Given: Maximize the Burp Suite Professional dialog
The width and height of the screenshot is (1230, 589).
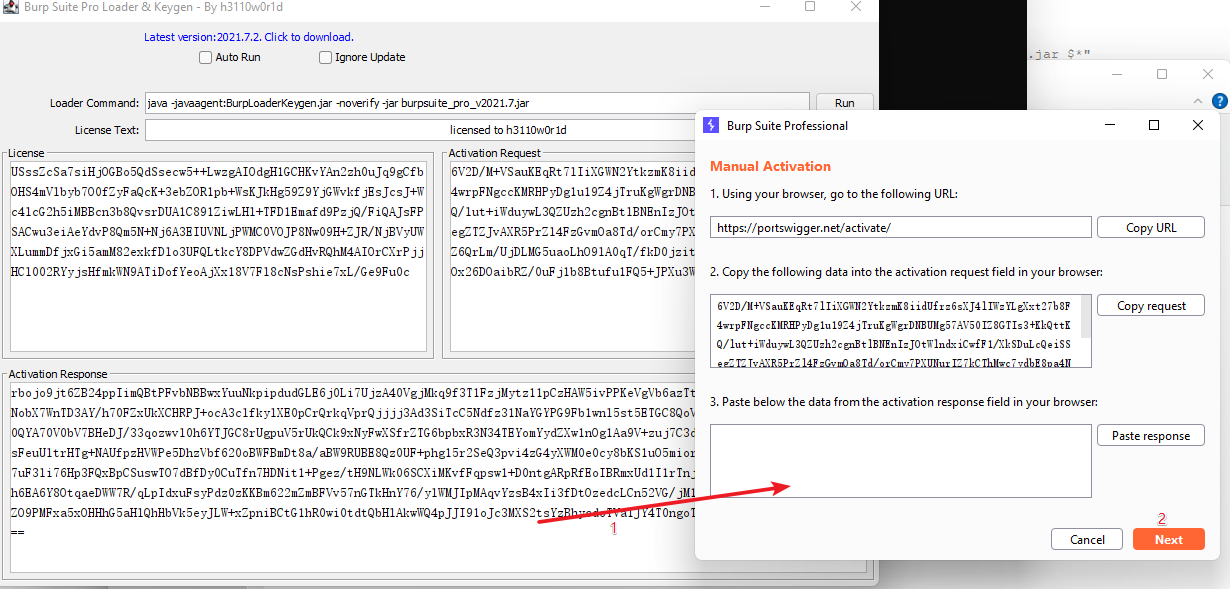Looking at the screenshot, I should 1153,125.
